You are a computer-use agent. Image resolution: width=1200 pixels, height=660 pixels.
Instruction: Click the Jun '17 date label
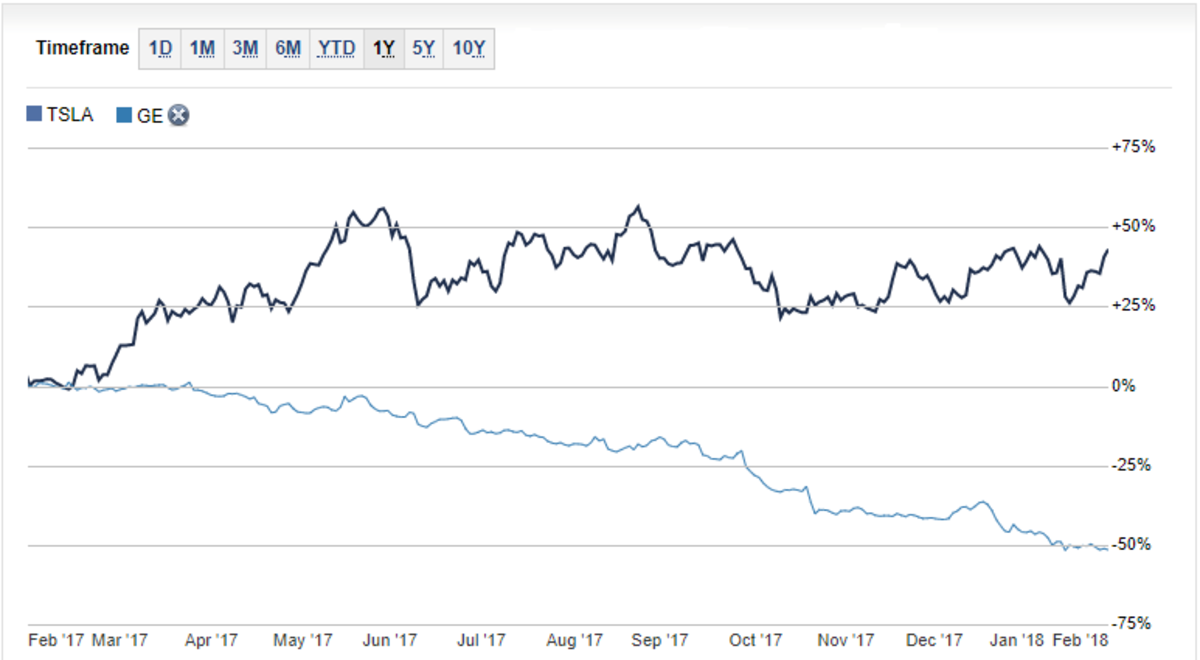click(391, 639)
